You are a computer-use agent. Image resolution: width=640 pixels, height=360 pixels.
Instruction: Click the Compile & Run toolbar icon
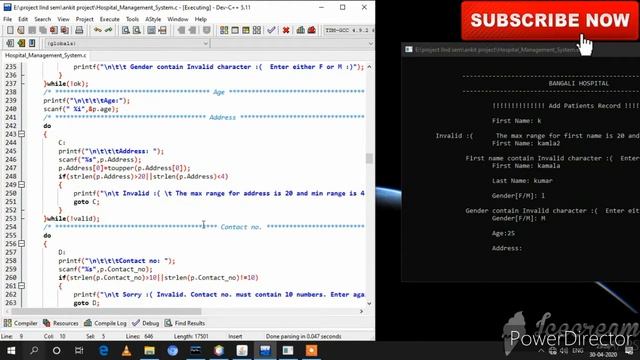click(246, 30)
